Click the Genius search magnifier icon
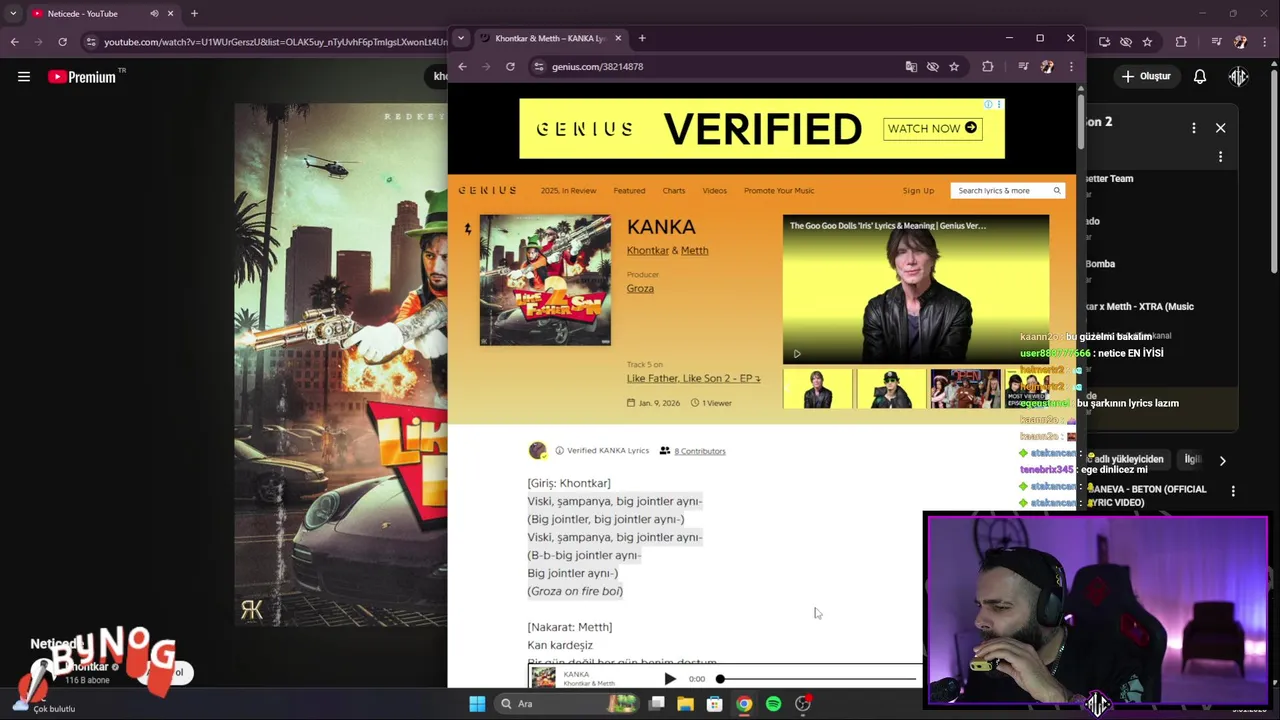Image resolution: width=1280 pixels, height=720 pixels. pyautogui.click(x=1057, y=190)
